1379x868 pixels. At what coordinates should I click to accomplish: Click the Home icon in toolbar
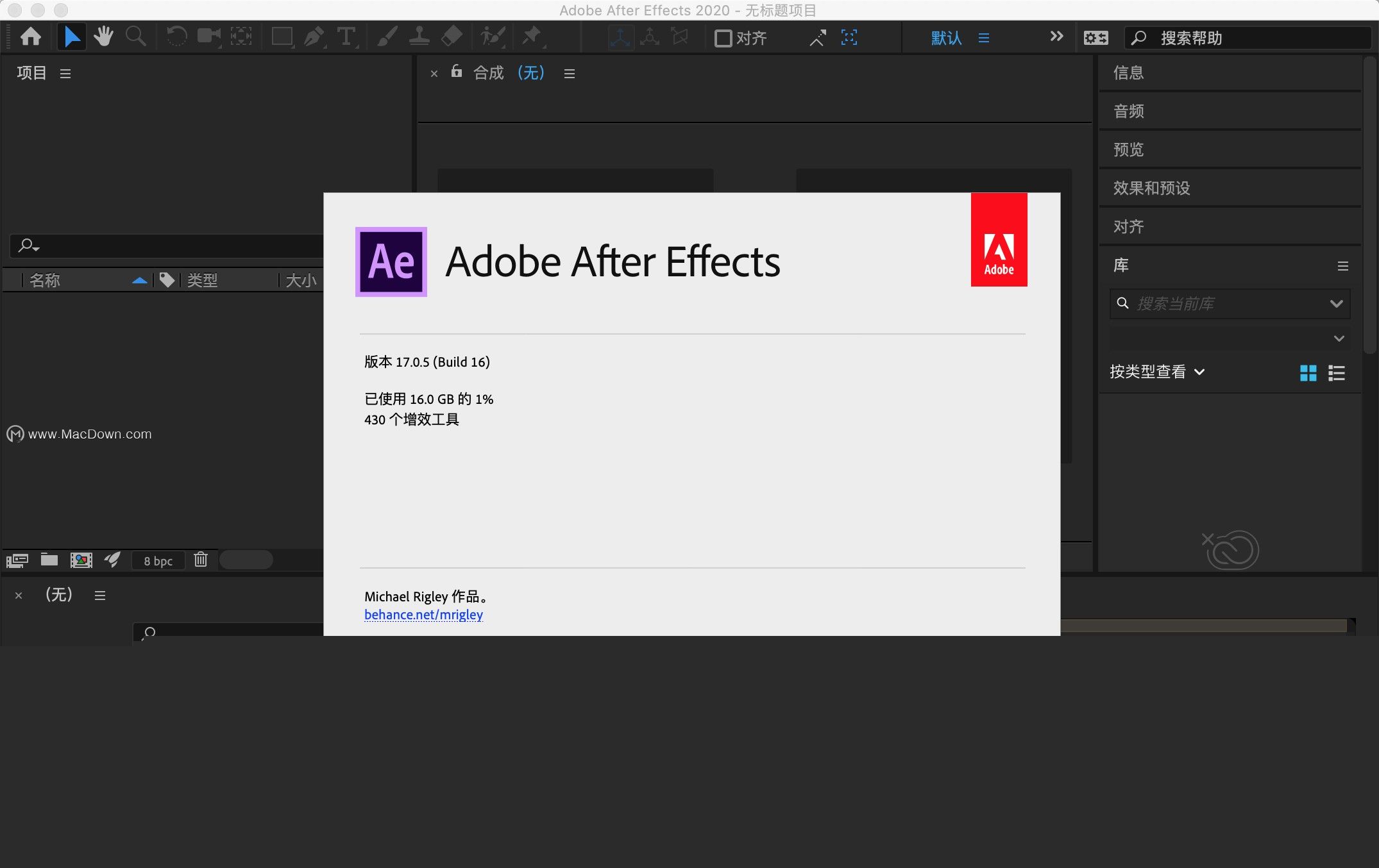pyautogui.click(x=30, y=37)
